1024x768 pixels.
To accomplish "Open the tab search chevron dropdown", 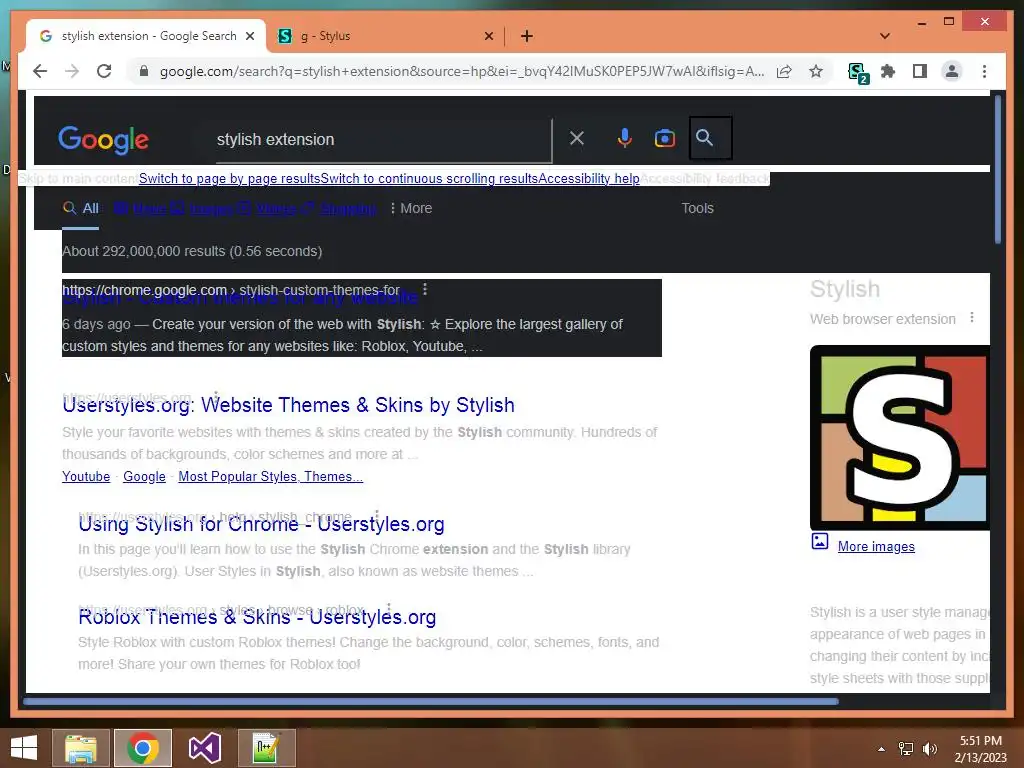I will 884,36.
